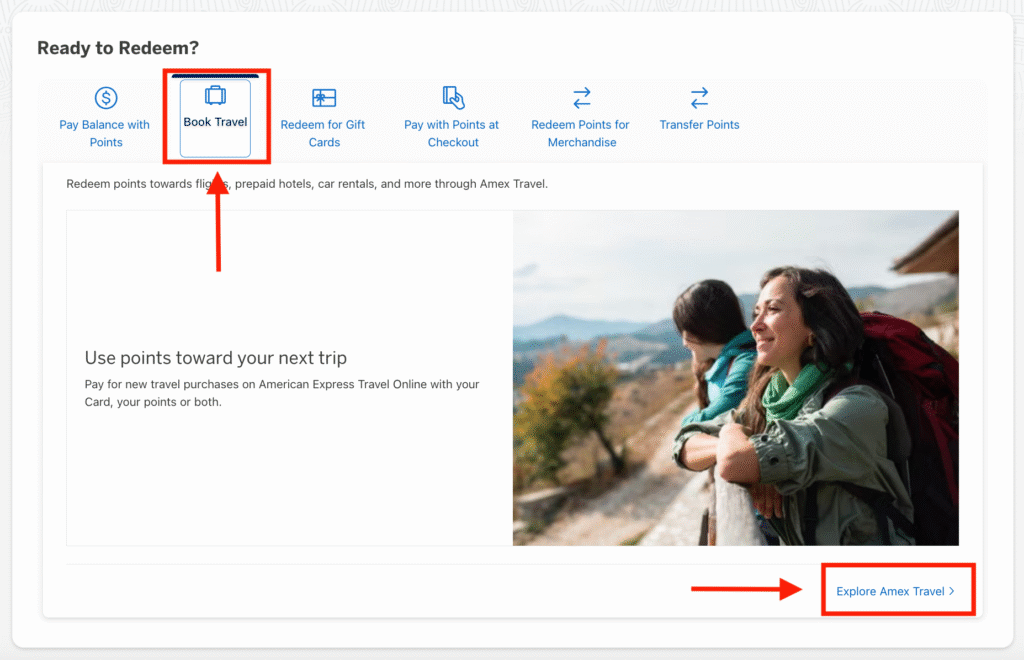
Task: Click the Explore Amex Travel link
Action: click(897, 590)
